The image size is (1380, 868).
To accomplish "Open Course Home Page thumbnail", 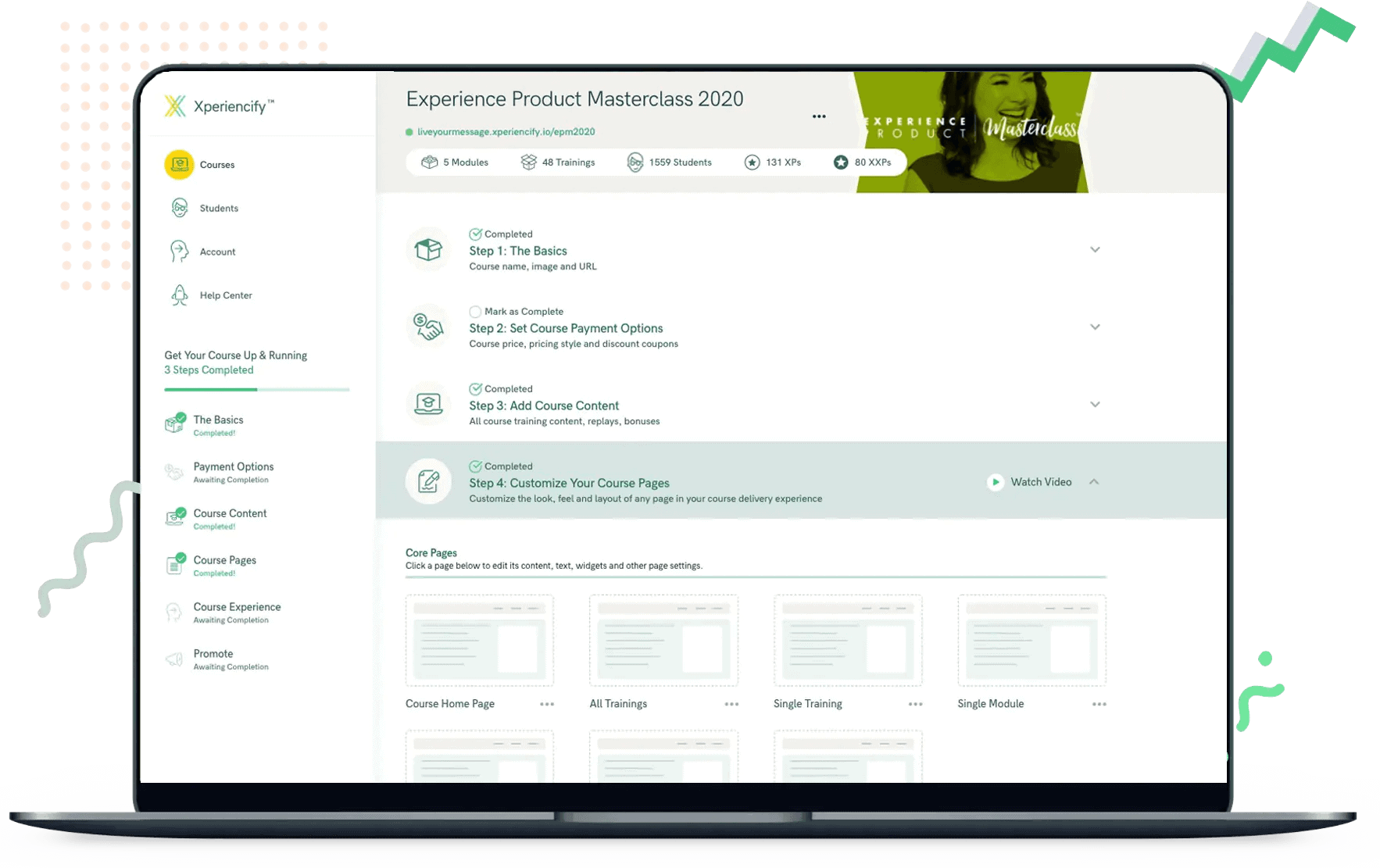I will (479, 640).
